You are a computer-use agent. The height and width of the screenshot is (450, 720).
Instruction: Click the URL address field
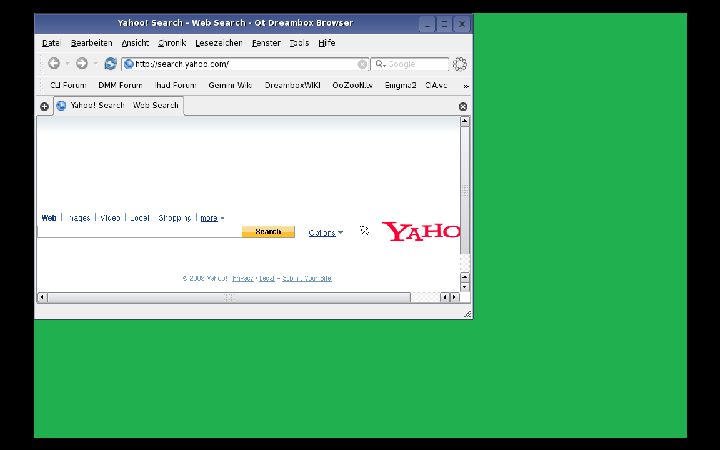click(x=246, y=64)
